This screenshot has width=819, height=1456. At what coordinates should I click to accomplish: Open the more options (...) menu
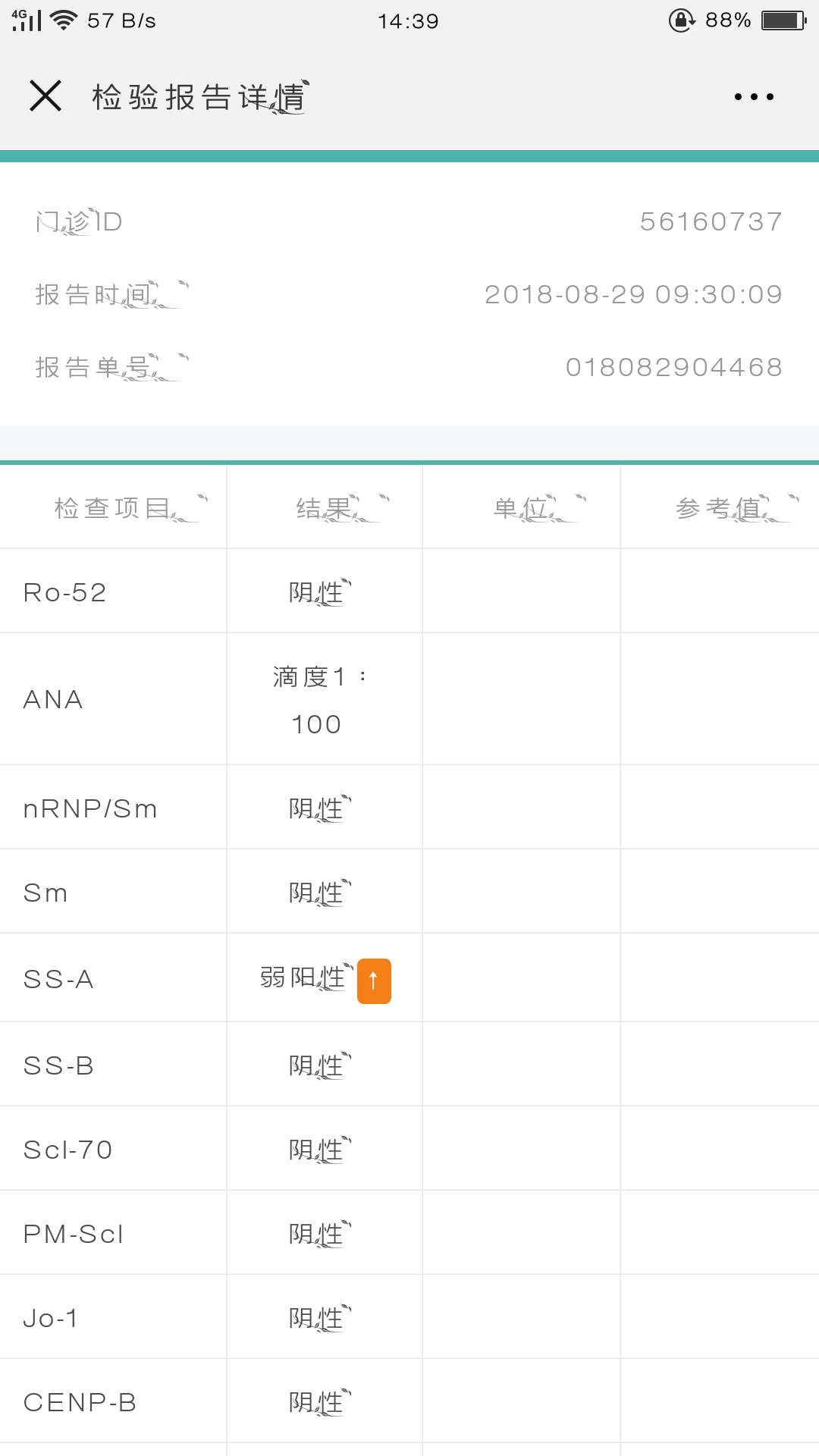[x=753, y=96]
